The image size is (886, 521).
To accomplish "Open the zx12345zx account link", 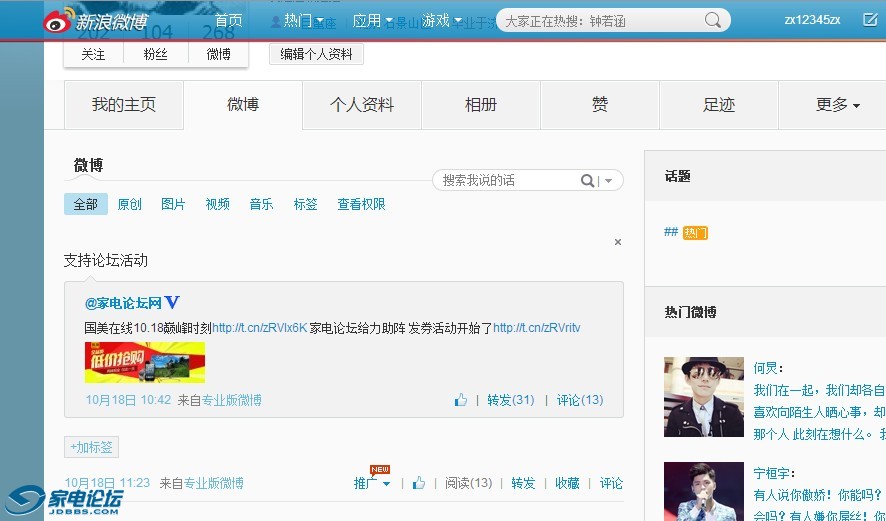I will pos(812,20).
